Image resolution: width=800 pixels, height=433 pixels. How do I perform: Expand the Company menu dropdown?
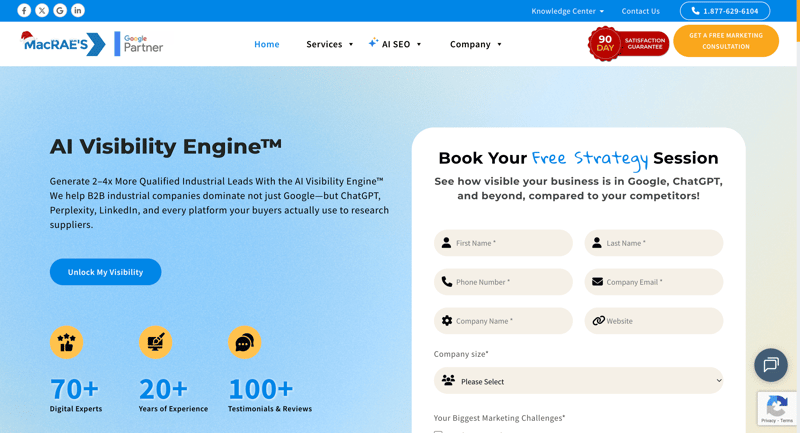click(475, 44)
